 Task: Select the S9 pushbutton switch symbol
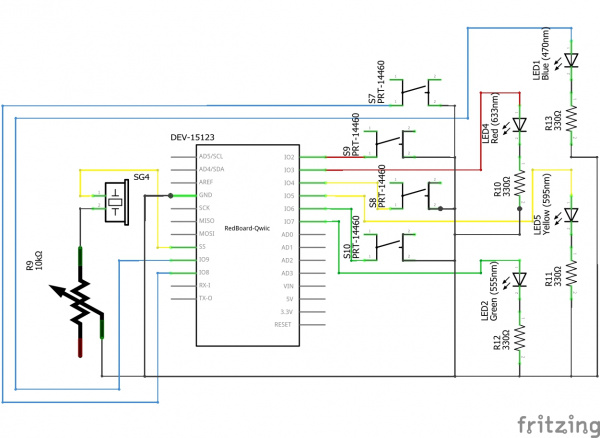point(390,145)
